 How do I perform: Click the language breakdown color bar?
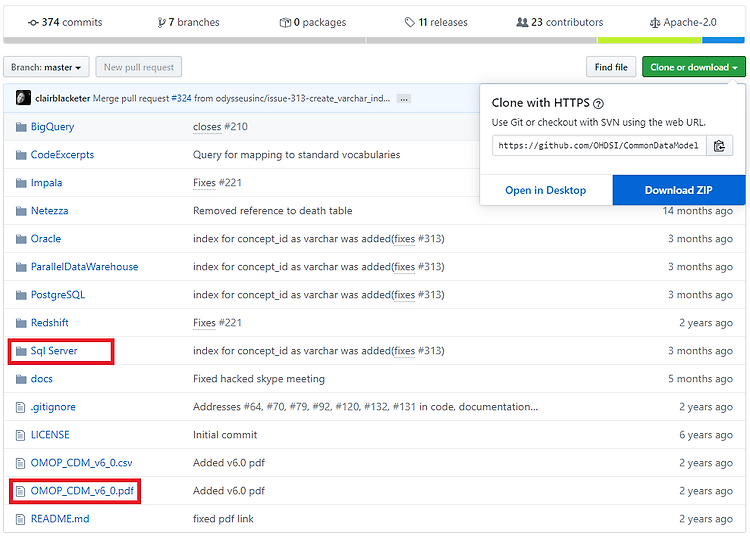[x=374, y=40]
